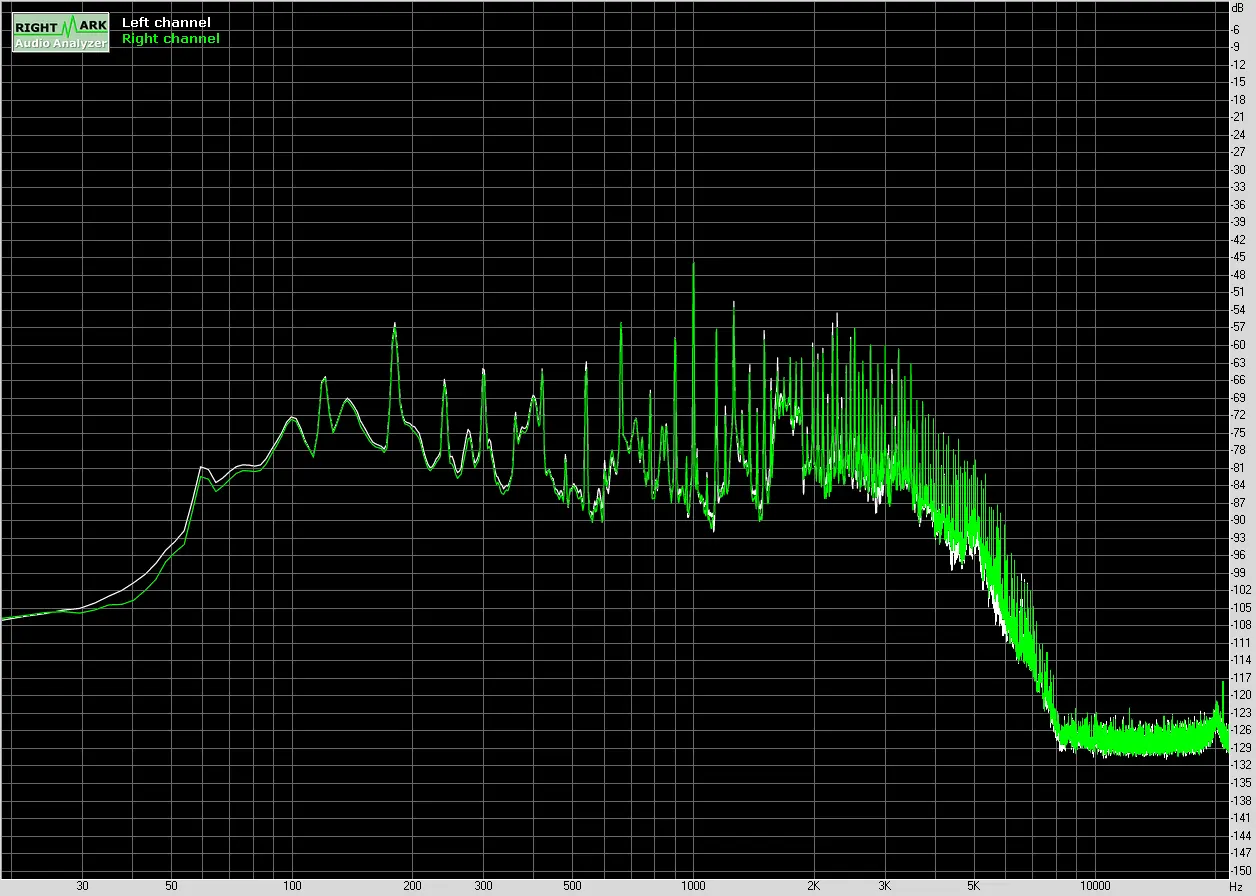1256x896 pixels.
Task: Click the "-45" dB scale label
Action: (1240, 257)
